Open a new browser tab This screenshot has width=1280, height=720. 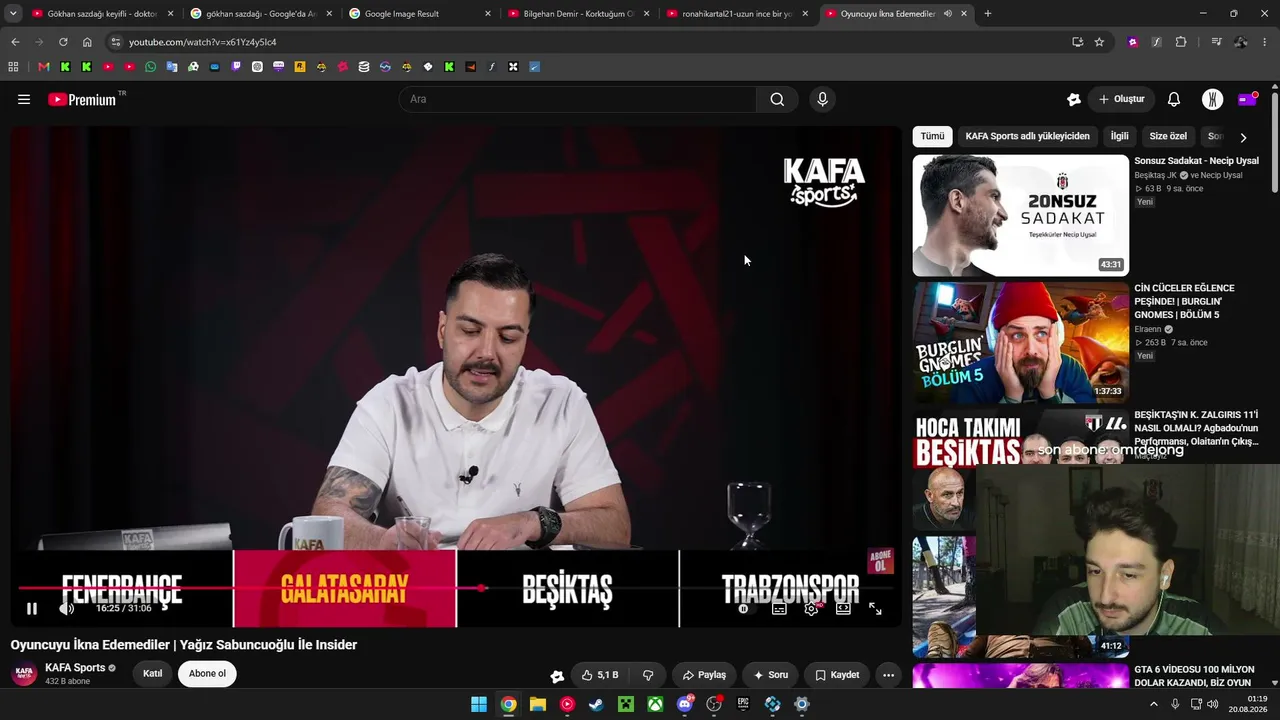click(x=988, y=14)
